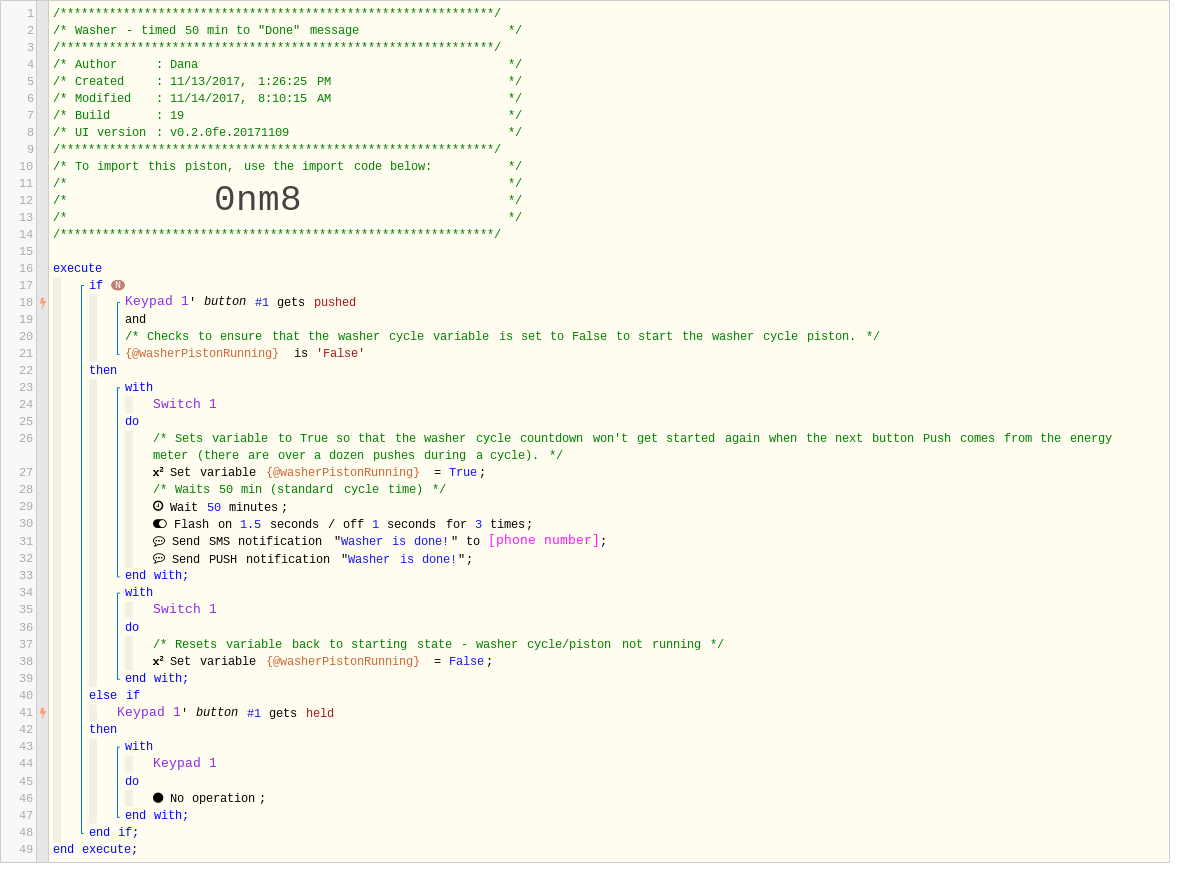Click the 'and' operator on line 19
The width and height of the screenshot is (1178, 871).
pos(136,322)
